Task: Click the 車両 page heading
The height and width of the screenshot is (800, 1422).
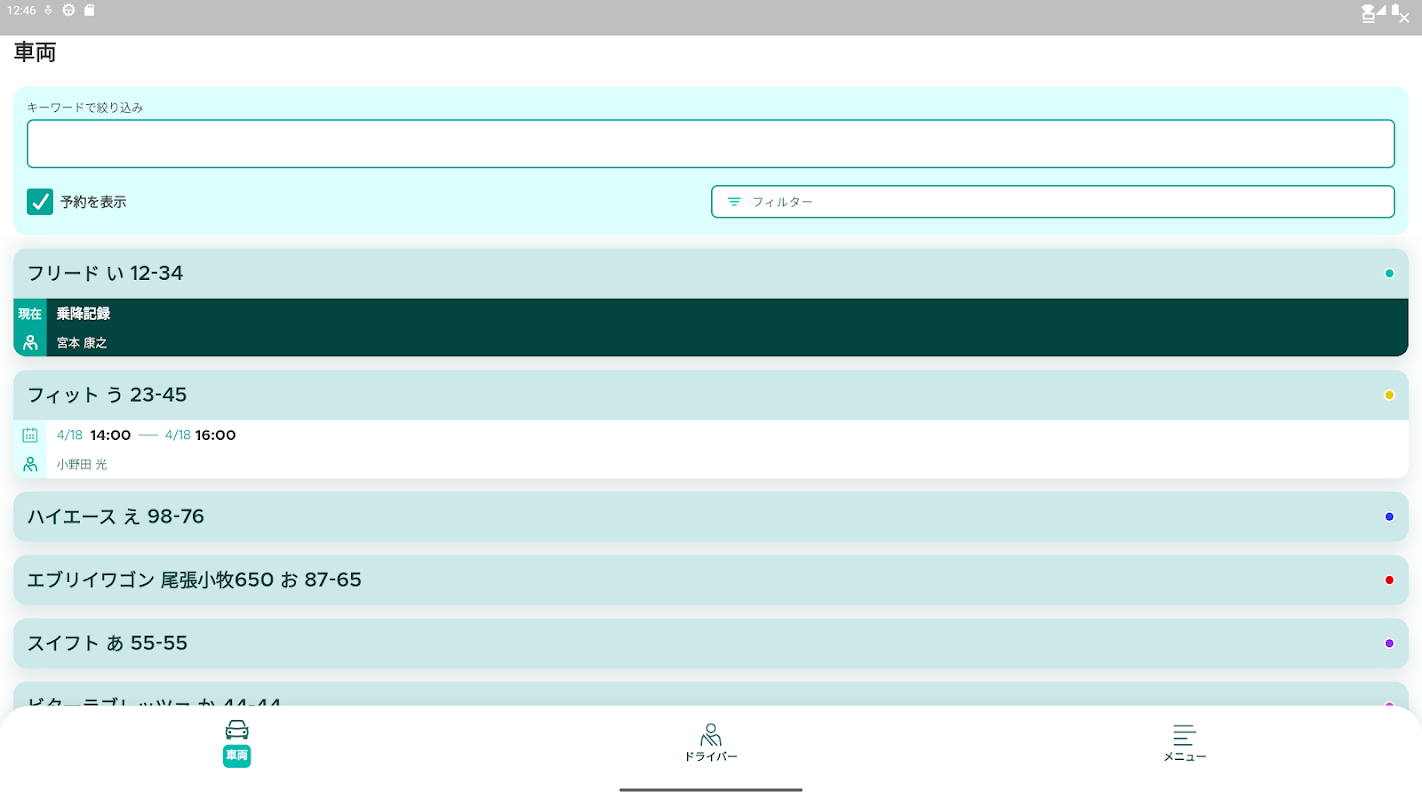Action: [x=35, y=53]
